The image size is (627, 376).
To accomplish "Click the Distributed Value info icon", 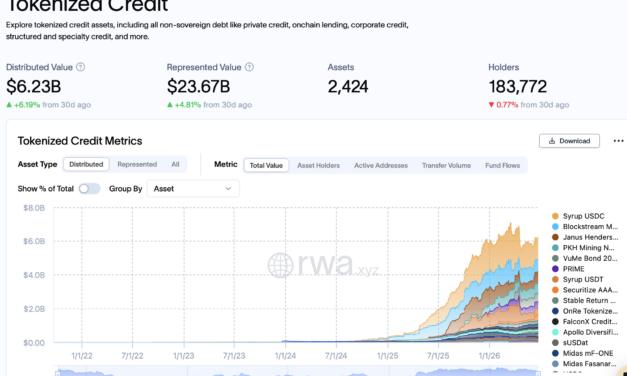I will coord(80,67).
